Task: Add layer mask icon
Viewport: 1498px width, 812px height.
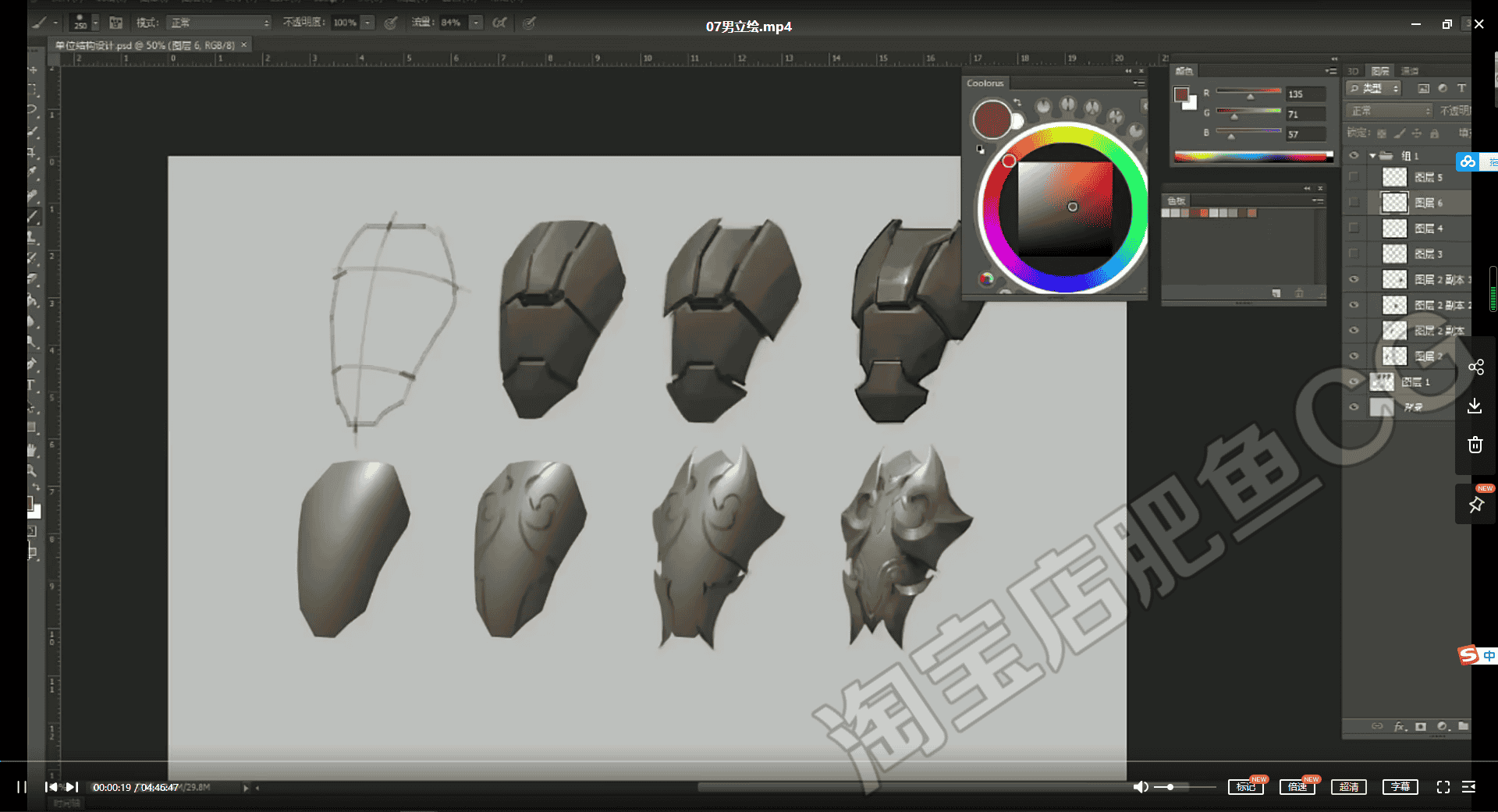Action: point(1421,726)
